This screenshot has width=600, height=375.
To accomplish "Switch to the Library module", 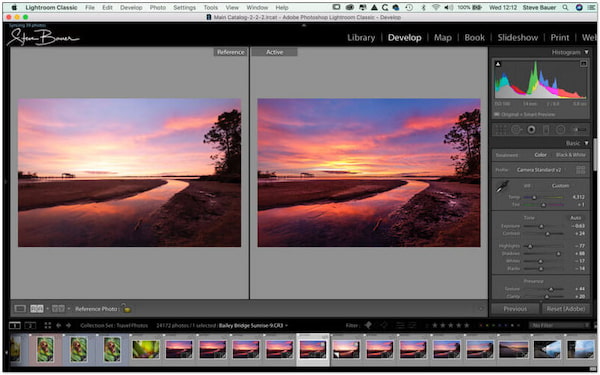I will [361, 38].
